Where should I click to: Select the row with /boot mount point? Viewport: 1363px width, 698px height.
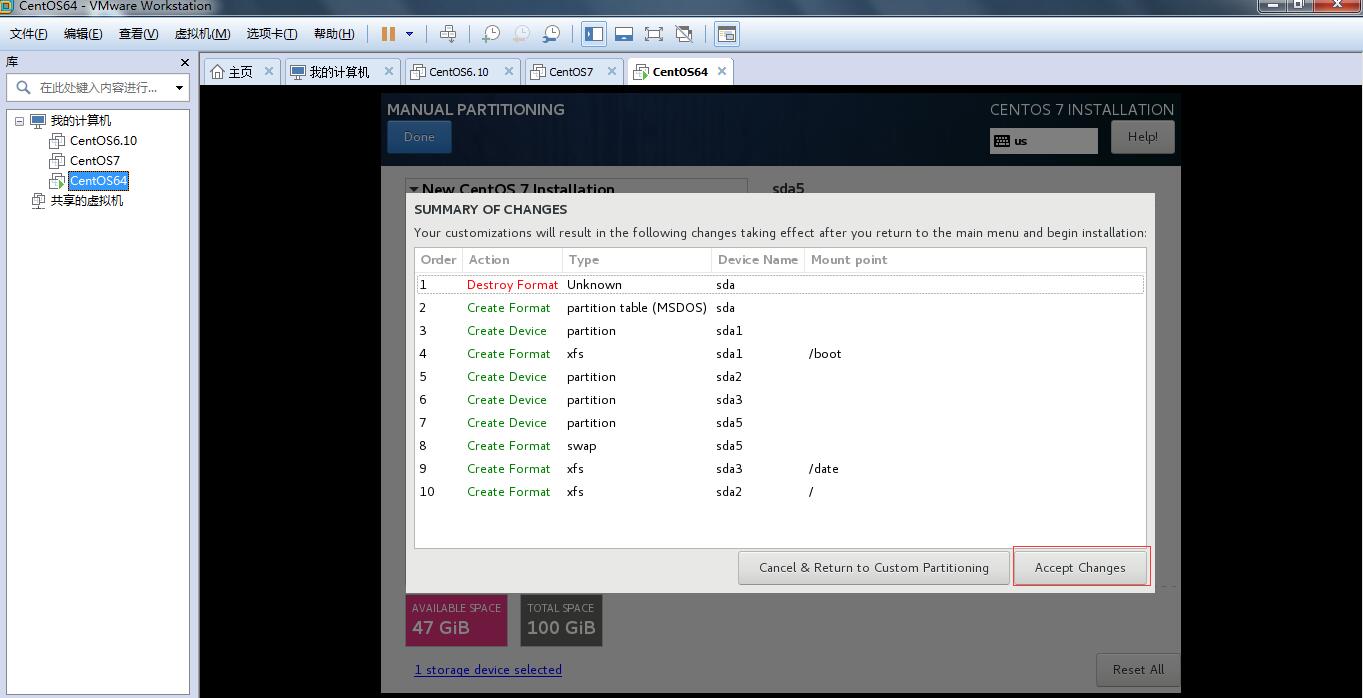[780, 354]
